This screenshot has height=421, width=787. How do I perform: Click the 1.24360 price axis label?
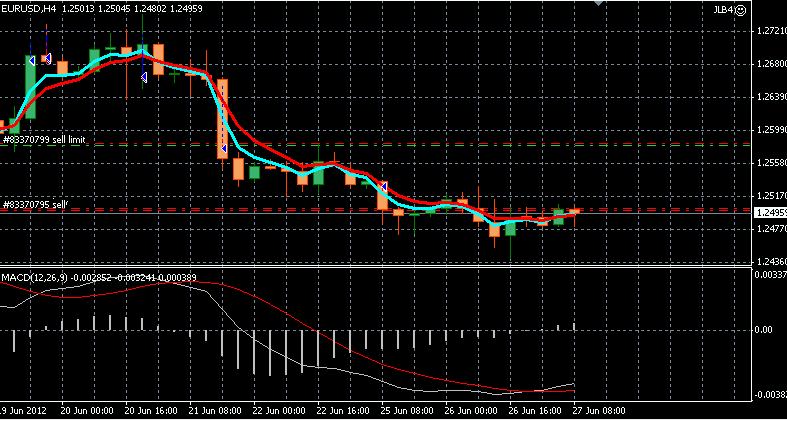[x=767, y=262]
